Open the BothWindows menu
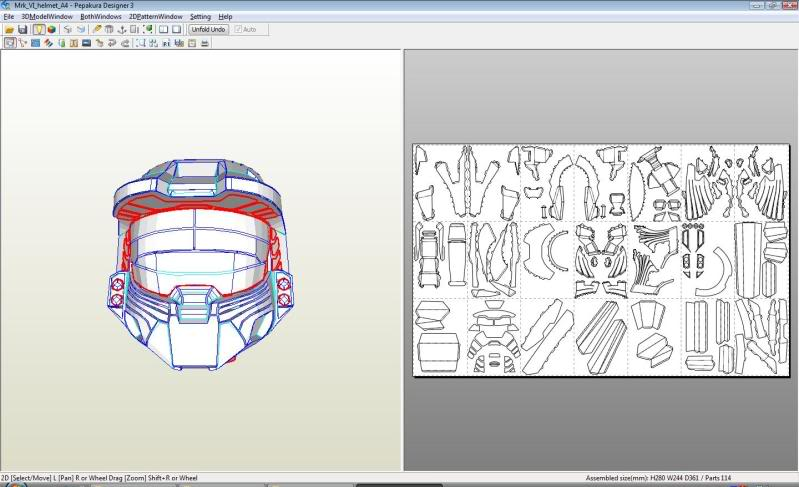 101,17
